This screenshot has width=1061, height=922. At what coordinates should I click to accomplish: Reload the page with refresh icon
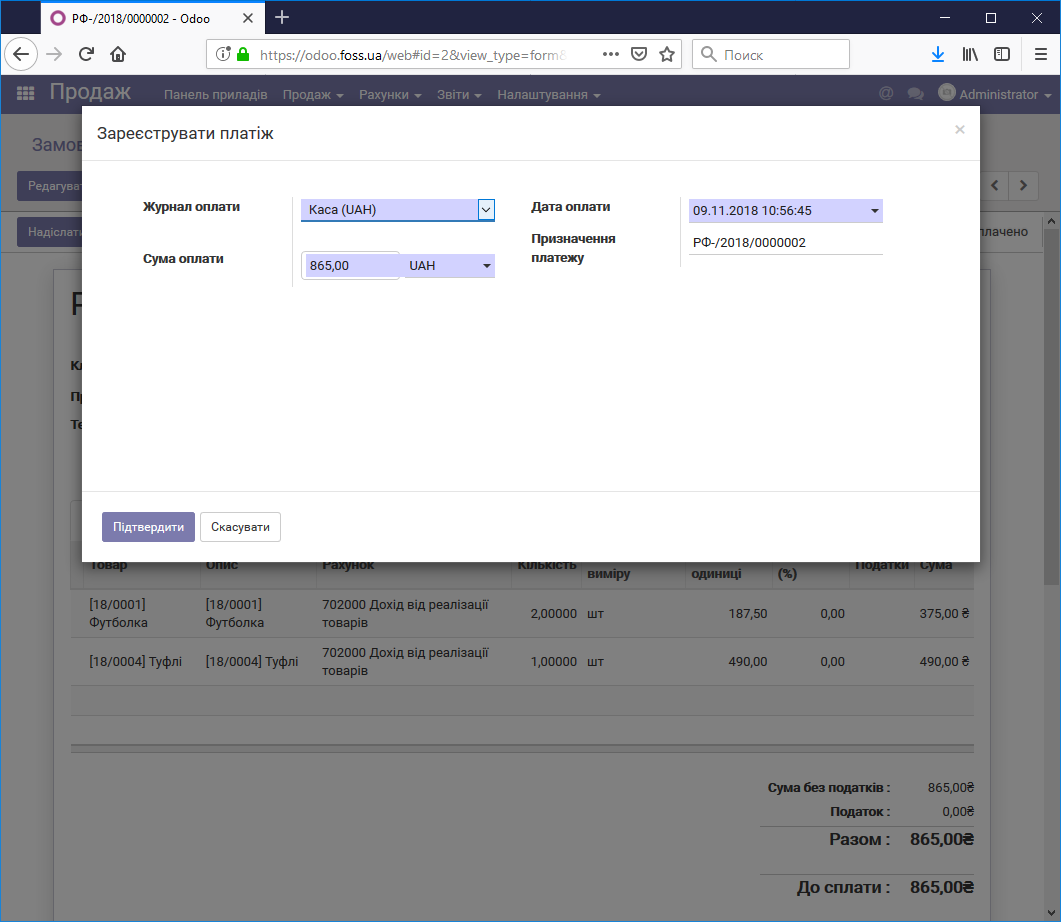point(86,54)
